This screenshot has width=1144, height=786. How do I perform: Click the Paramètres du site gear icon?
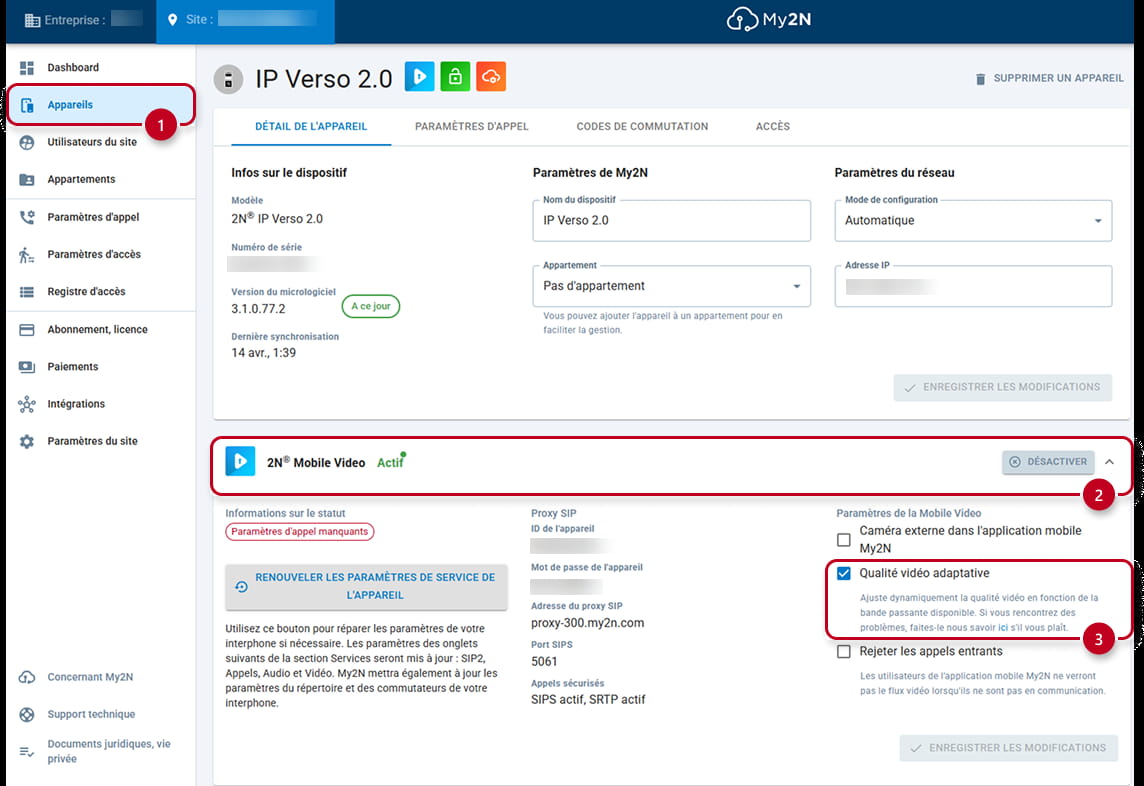pos(27,442)
